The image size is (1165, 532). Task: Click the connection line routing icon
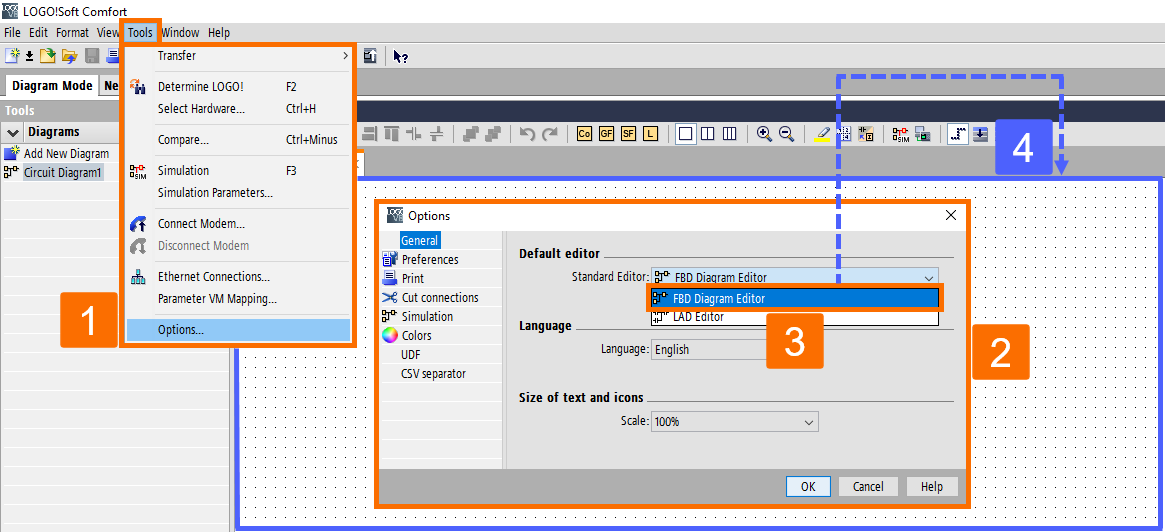point(958,134)
